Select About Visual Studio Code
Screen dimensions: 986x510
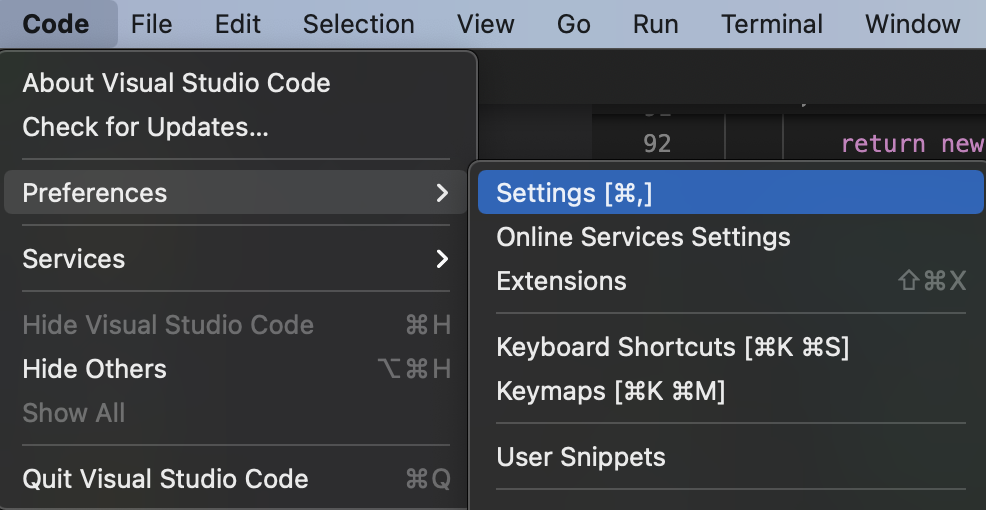pos(235,83)
